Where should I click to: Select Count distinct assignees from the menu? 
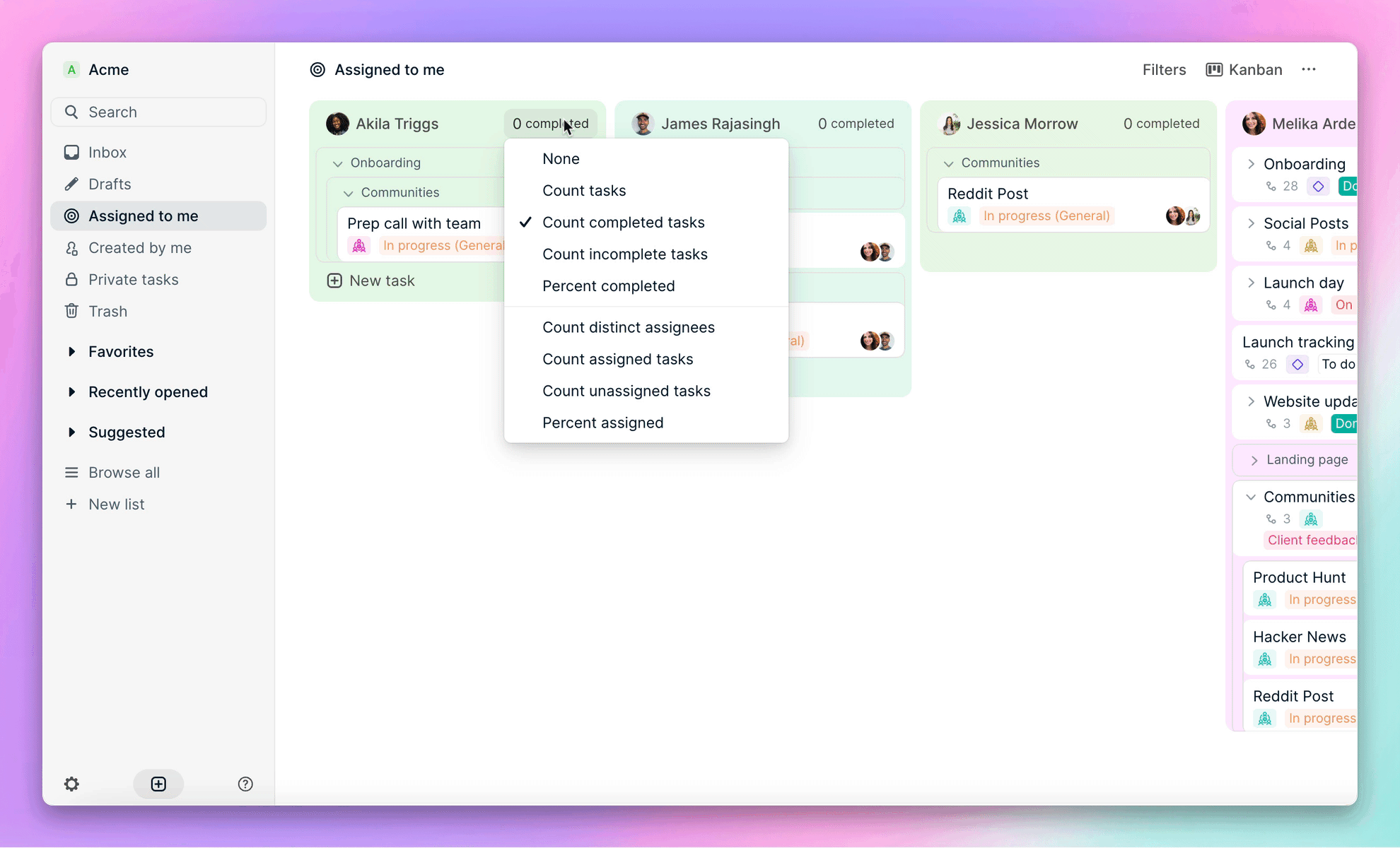[x=629, y=326]
